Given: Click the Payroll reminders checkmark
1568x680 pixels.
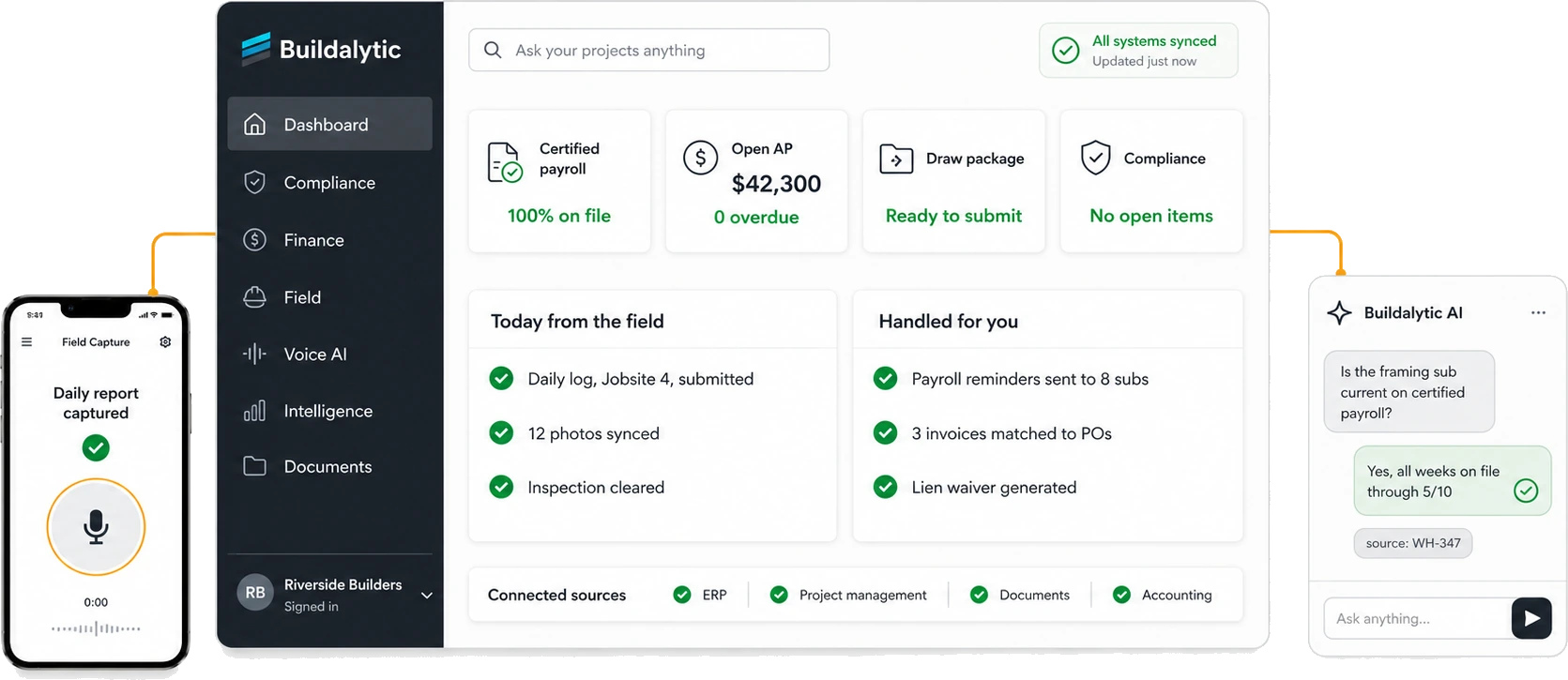Looking at the screenshot, I should pos(886,378).
